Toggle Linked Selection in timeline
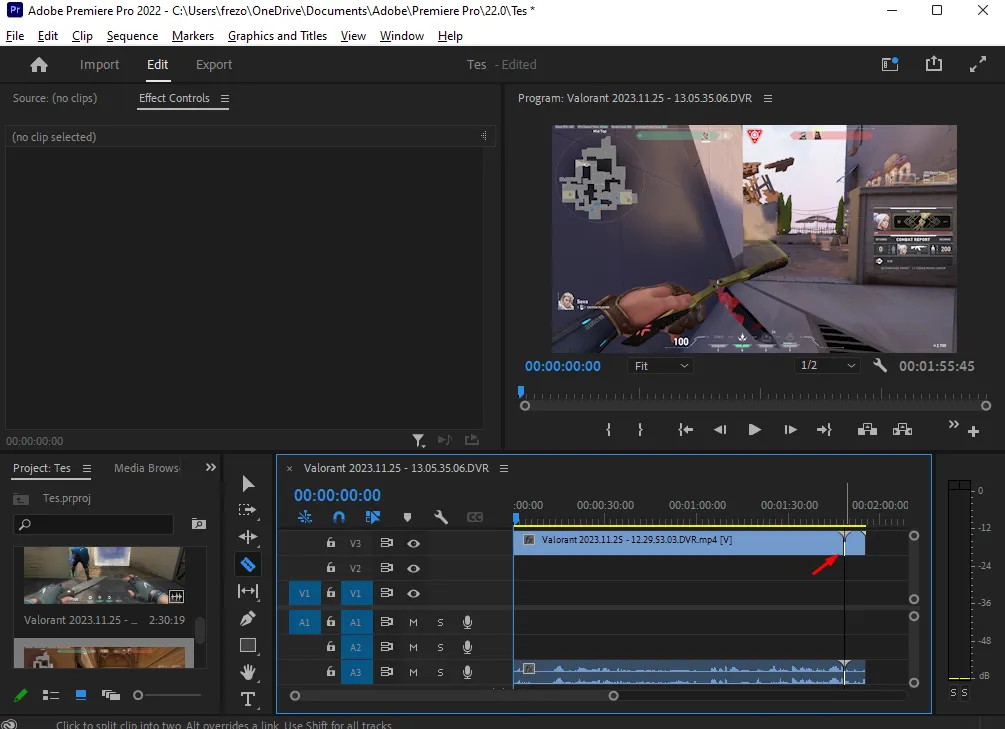Viewport: 1005px width, 729px height. tap(372, 517)
